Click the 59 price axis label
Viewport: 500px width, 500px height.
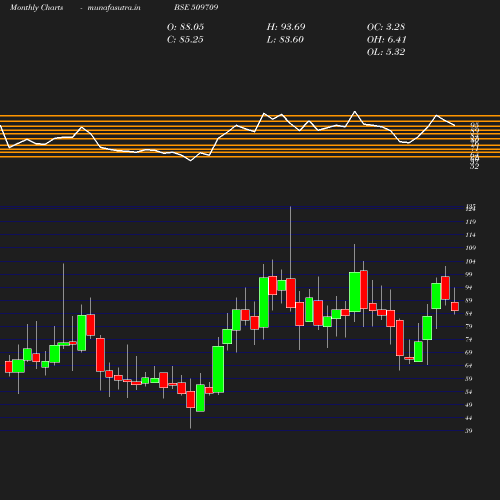[x=469, y=379]
